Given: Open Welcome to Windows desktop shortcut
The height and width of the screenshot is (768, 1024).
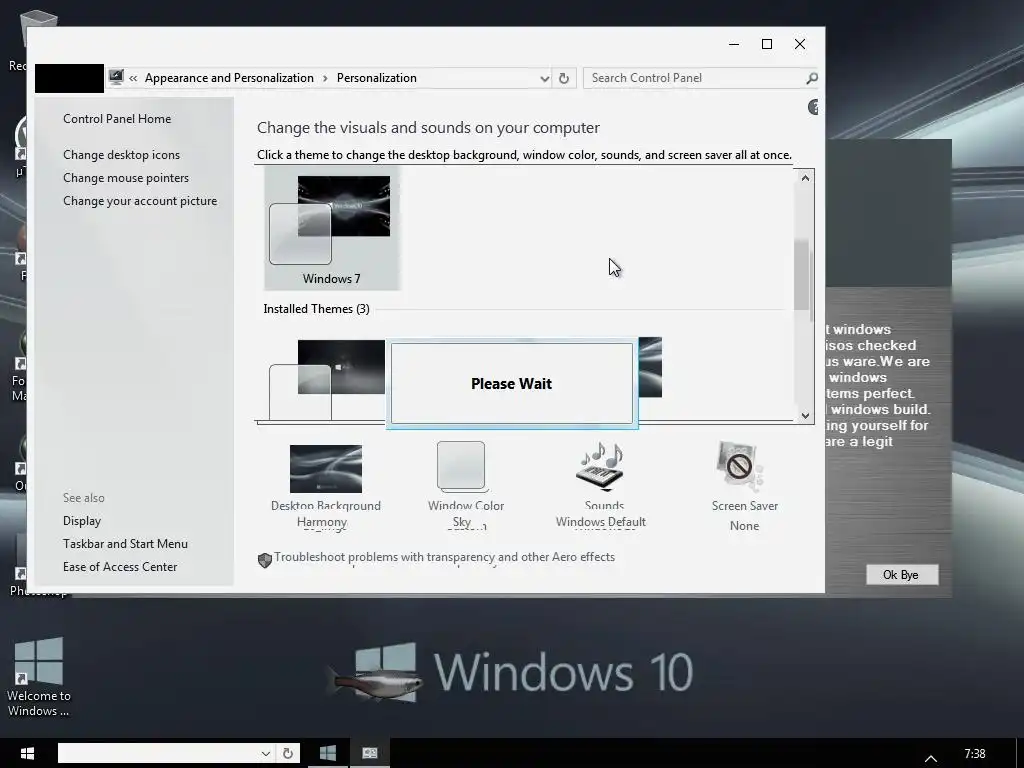Looking at the screenshot, I should 39,676.
